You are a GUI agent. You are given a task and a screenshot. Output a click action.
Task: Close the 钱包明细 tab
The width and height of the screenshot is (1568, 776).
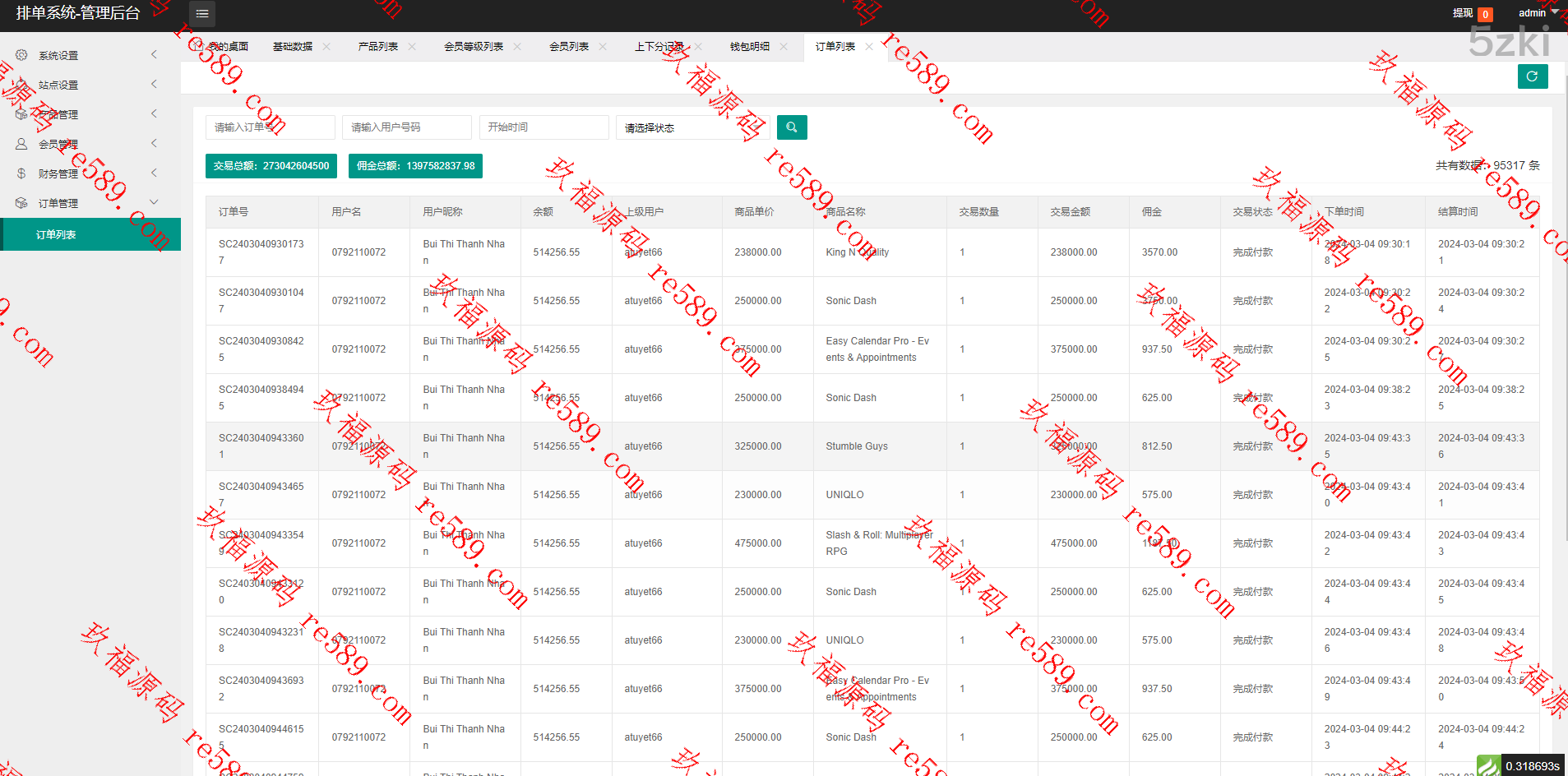pos(784,47)
